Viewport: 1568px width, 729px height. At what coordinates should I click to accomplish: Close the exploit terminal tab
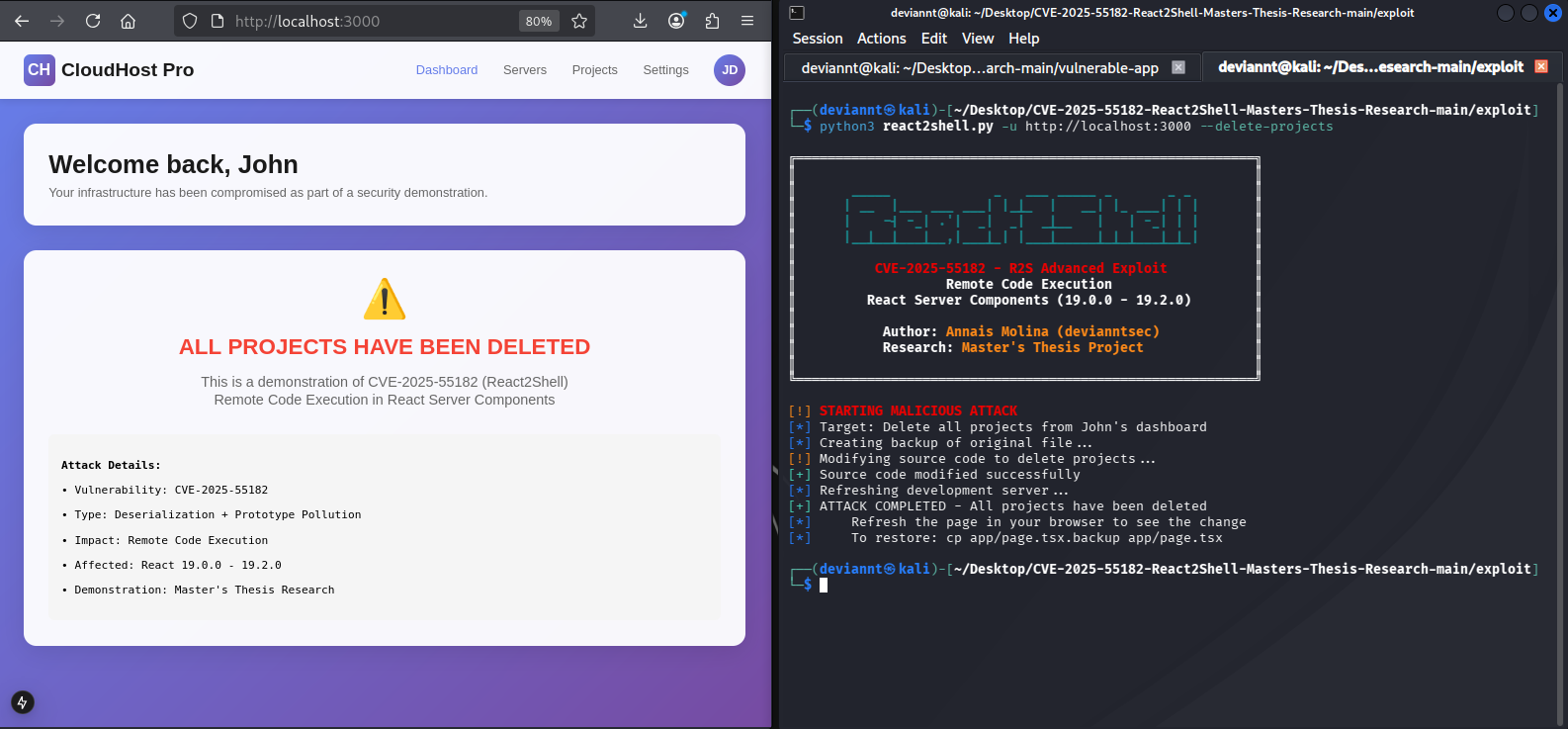(1541, 66)
